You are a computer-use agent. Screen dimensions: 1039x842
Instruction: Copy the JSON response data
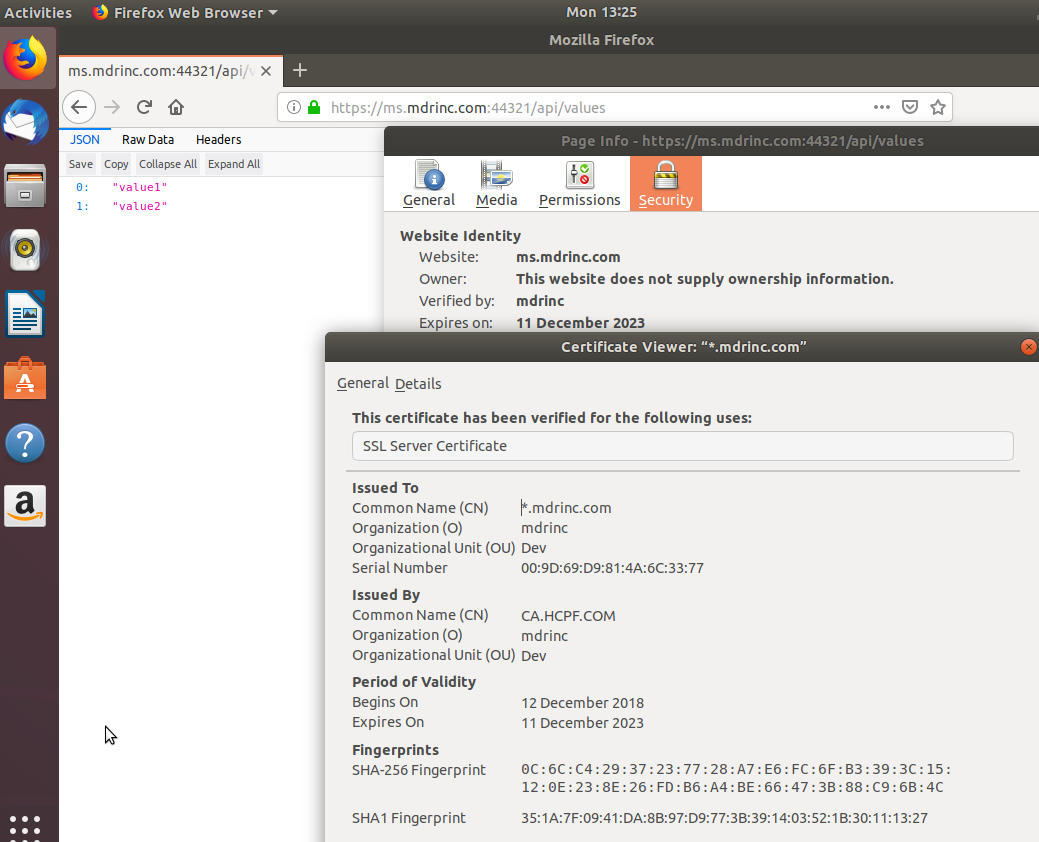tap(115, 163)
